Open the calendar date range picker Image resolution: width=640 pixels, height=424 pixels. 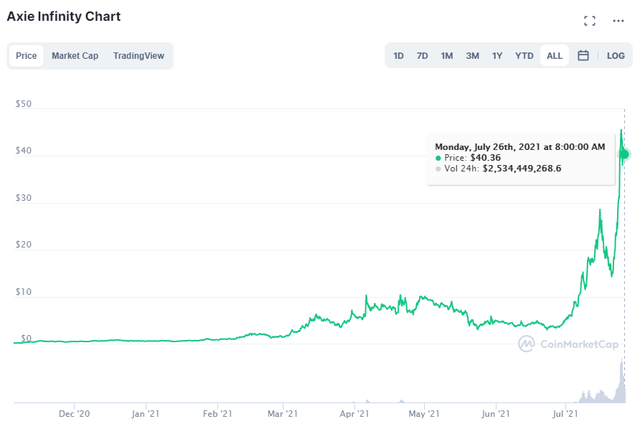tap(583, 55)
